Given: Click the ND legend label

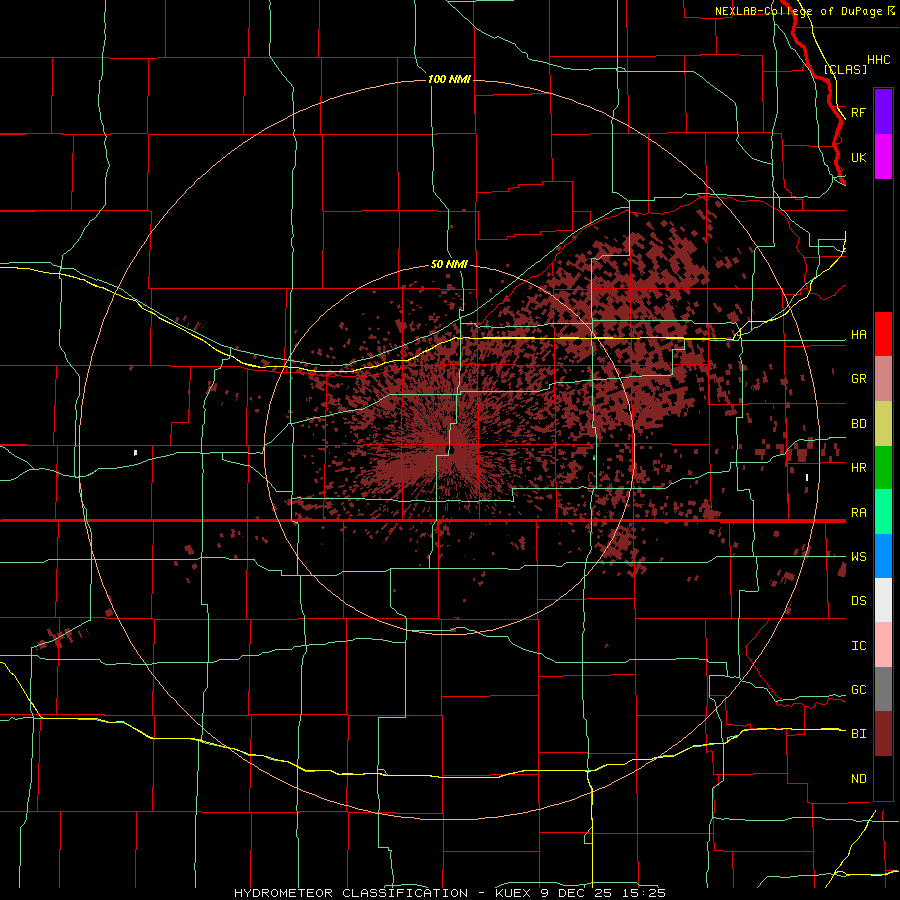Looking at the screenshot, I should click(858, 779).
